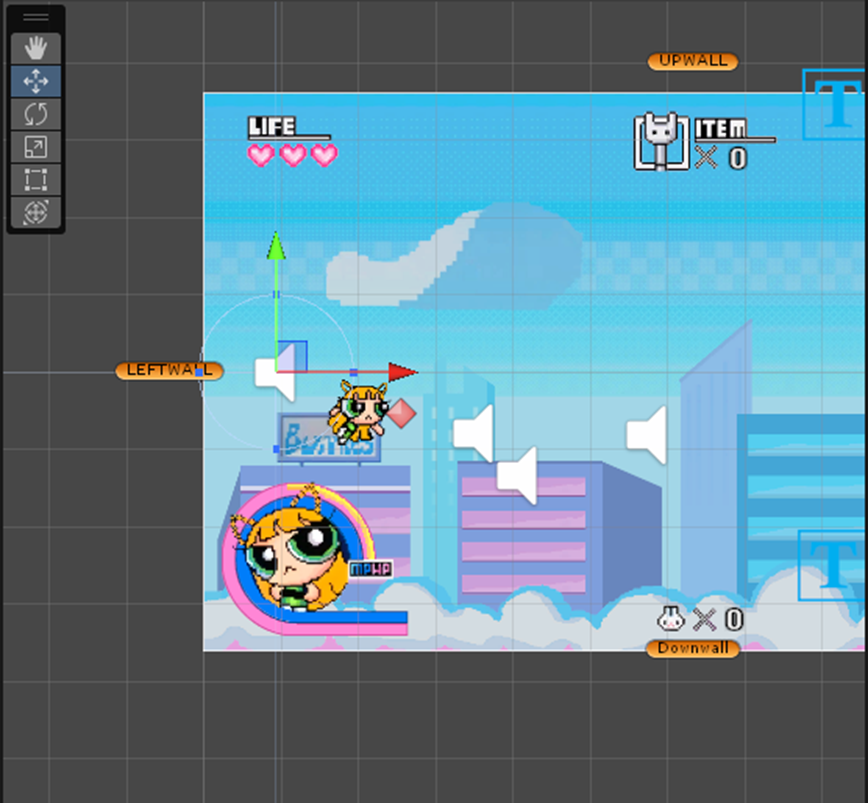
Task: Select the item slot frame icon
Action: pyautogui.click(x=662, y=141)
